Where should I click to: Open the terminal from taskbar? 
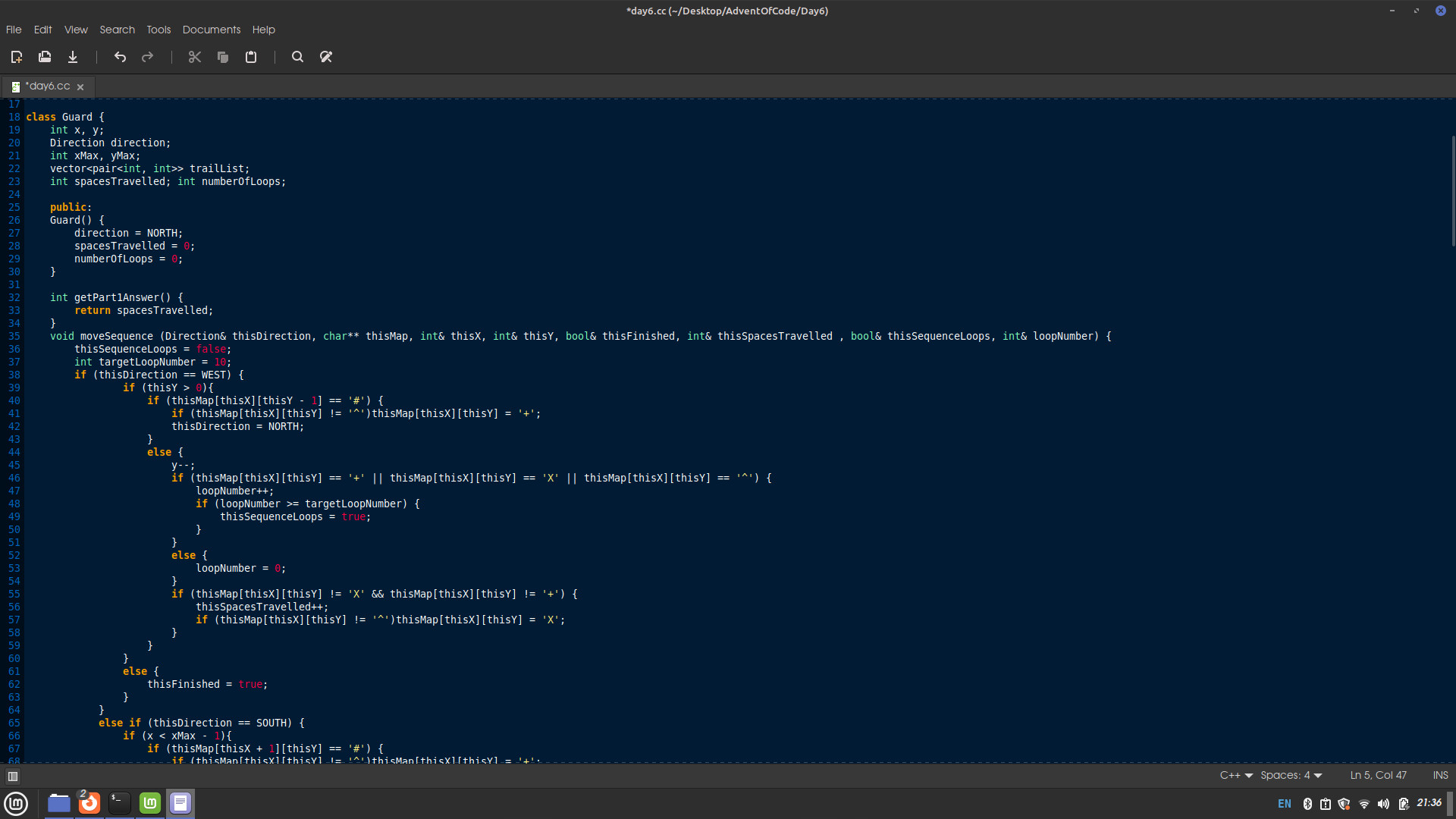[120, 803]
